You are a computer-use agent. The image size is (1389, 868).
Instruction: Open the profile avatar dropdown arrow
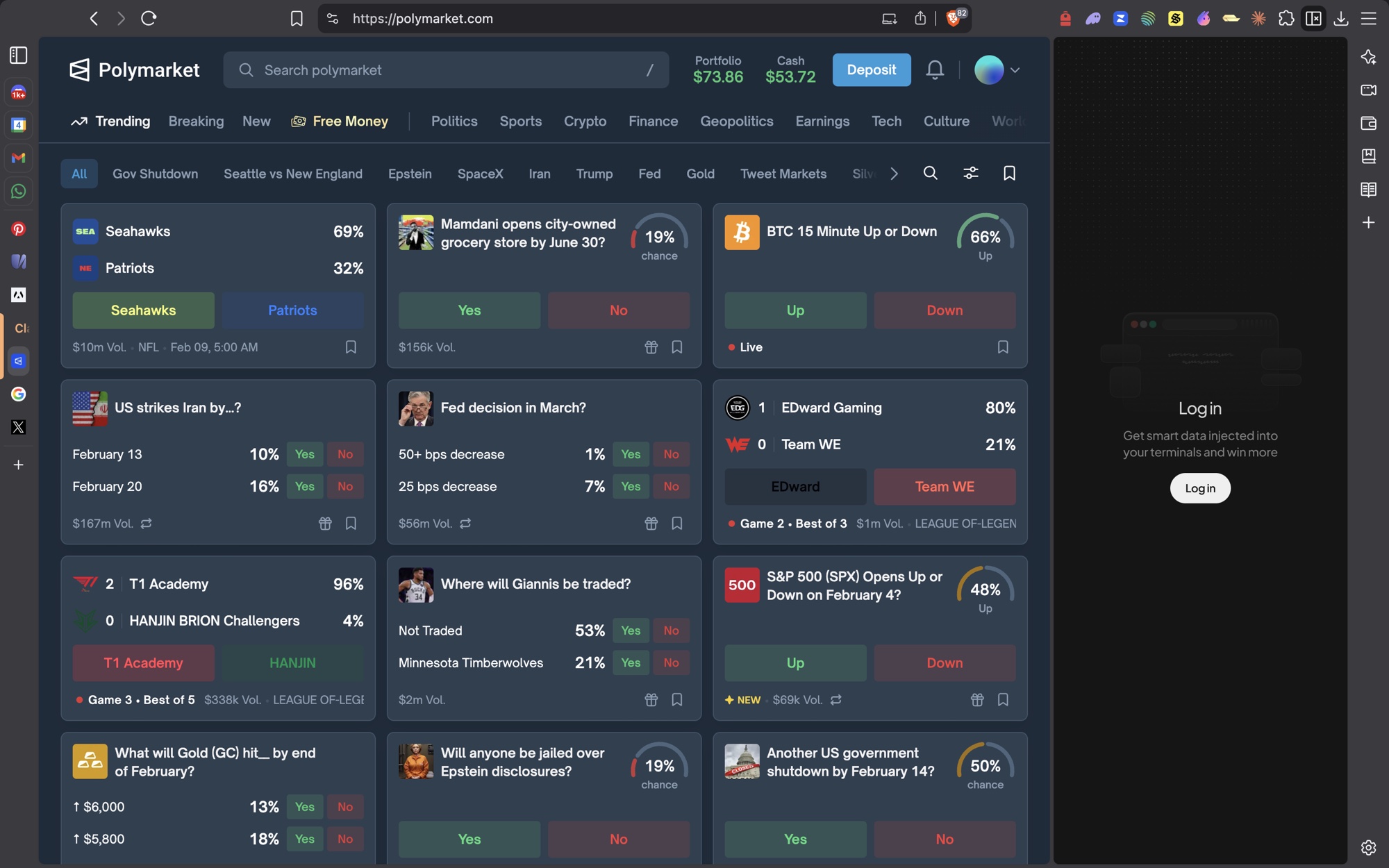tap(1015, 70)
